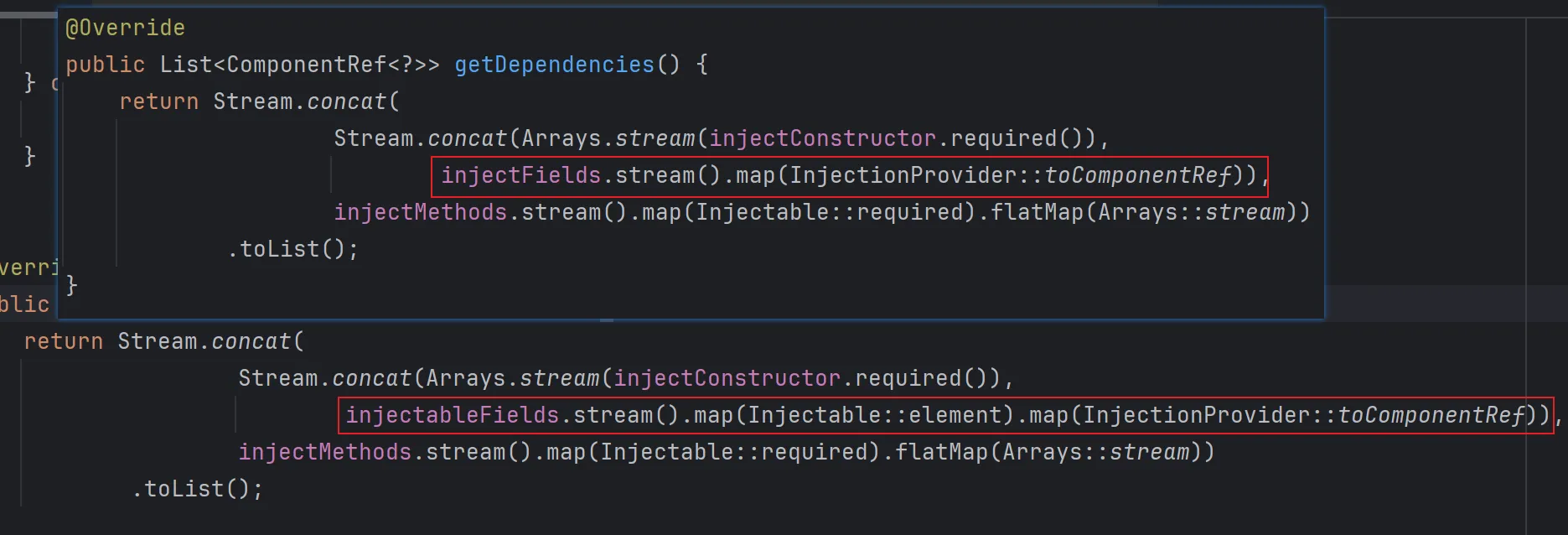Click the ComponentRef type in the signature
Viewport: 1568px width, 535px height.
pos(306,65)
